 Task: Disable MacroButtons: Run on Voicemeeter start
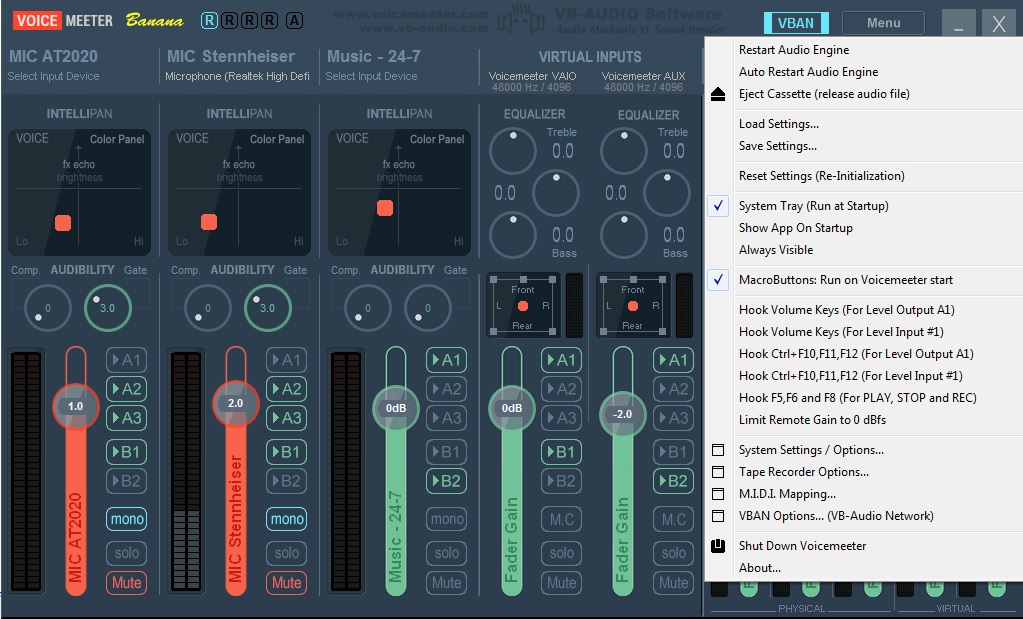tap(719, 280)
